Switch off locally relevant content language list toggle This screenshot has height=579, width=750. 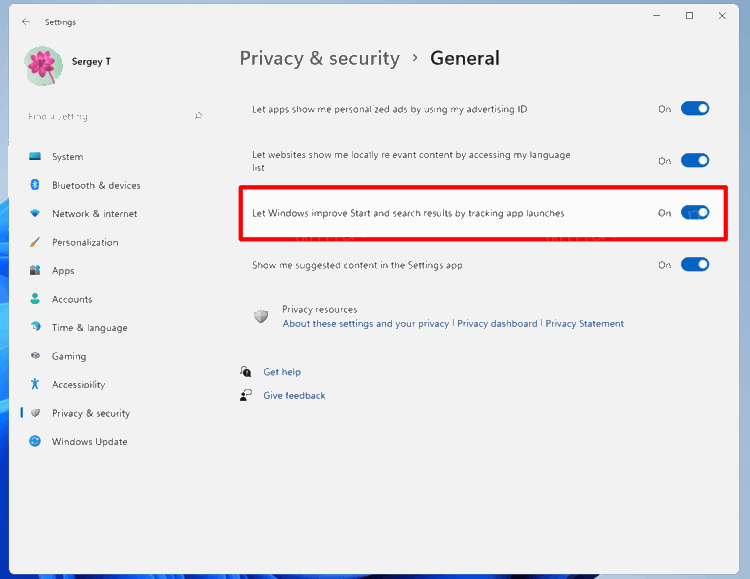coord(695,161)
